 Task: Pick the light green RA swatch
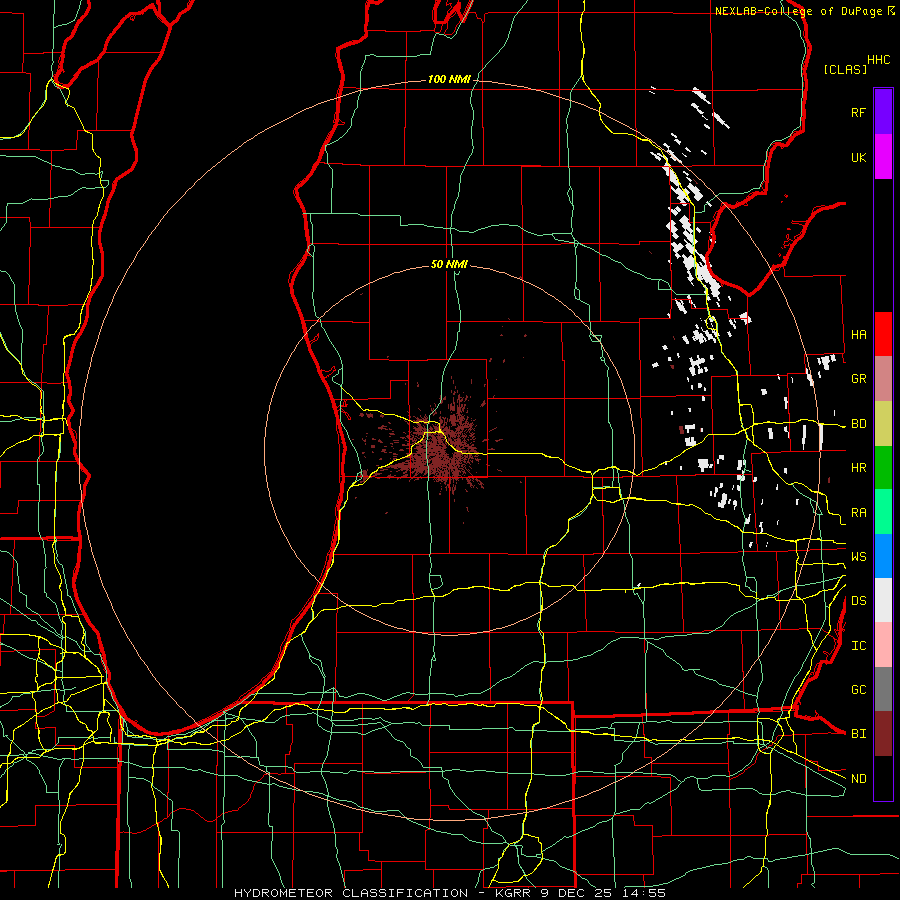[x=883, y=512]
